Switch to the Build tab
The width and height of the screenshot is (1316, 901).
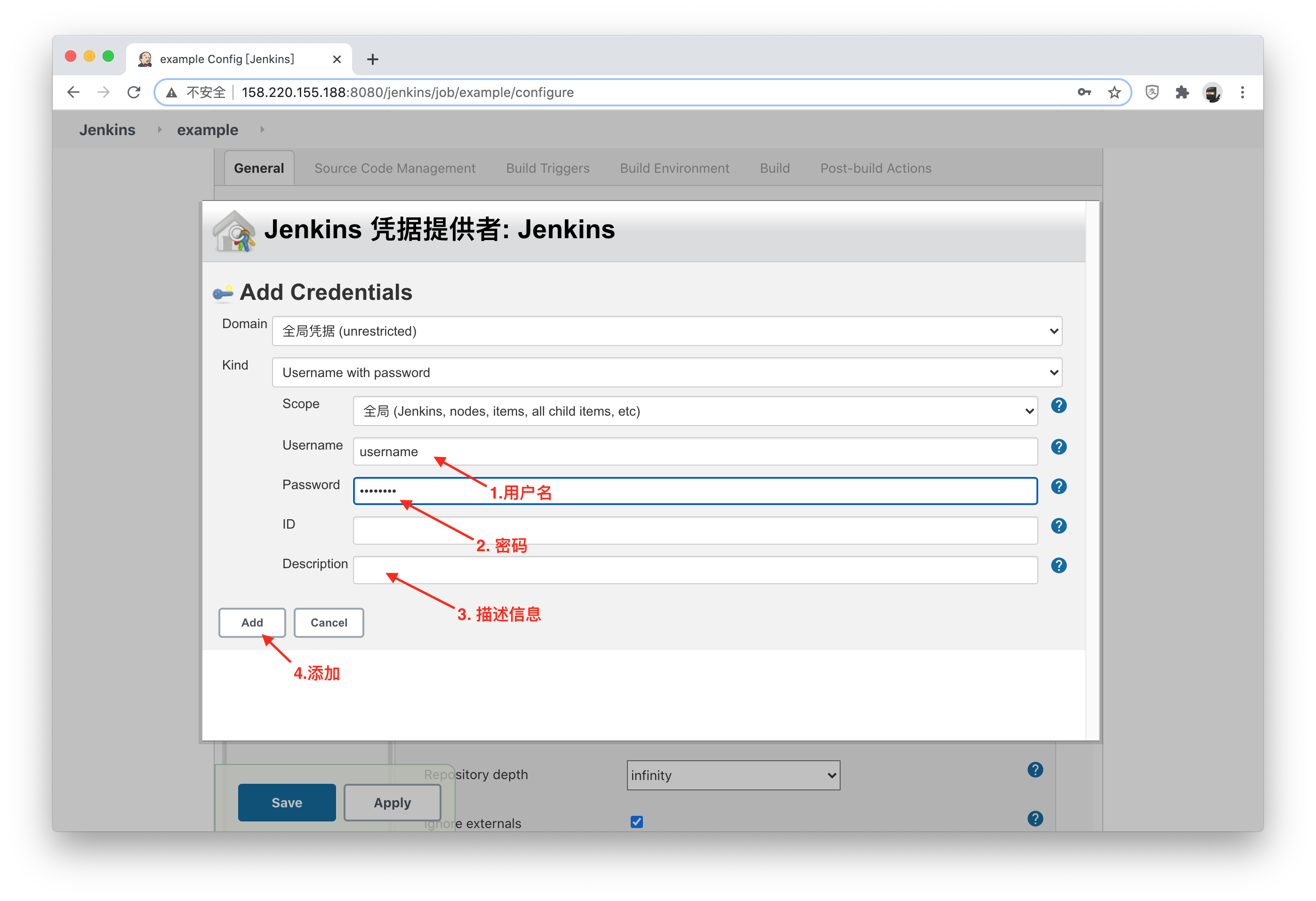(775, 168)
